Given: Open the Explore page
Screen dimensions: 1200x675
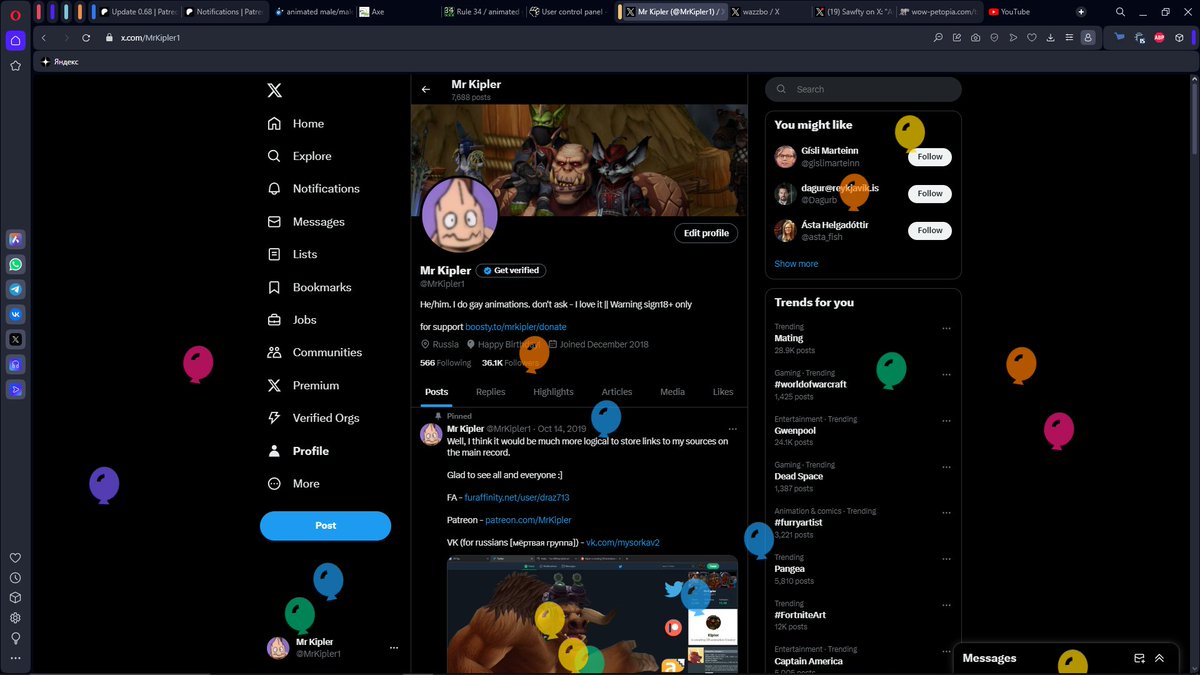Looking at the screenshot, I should 299,156.
